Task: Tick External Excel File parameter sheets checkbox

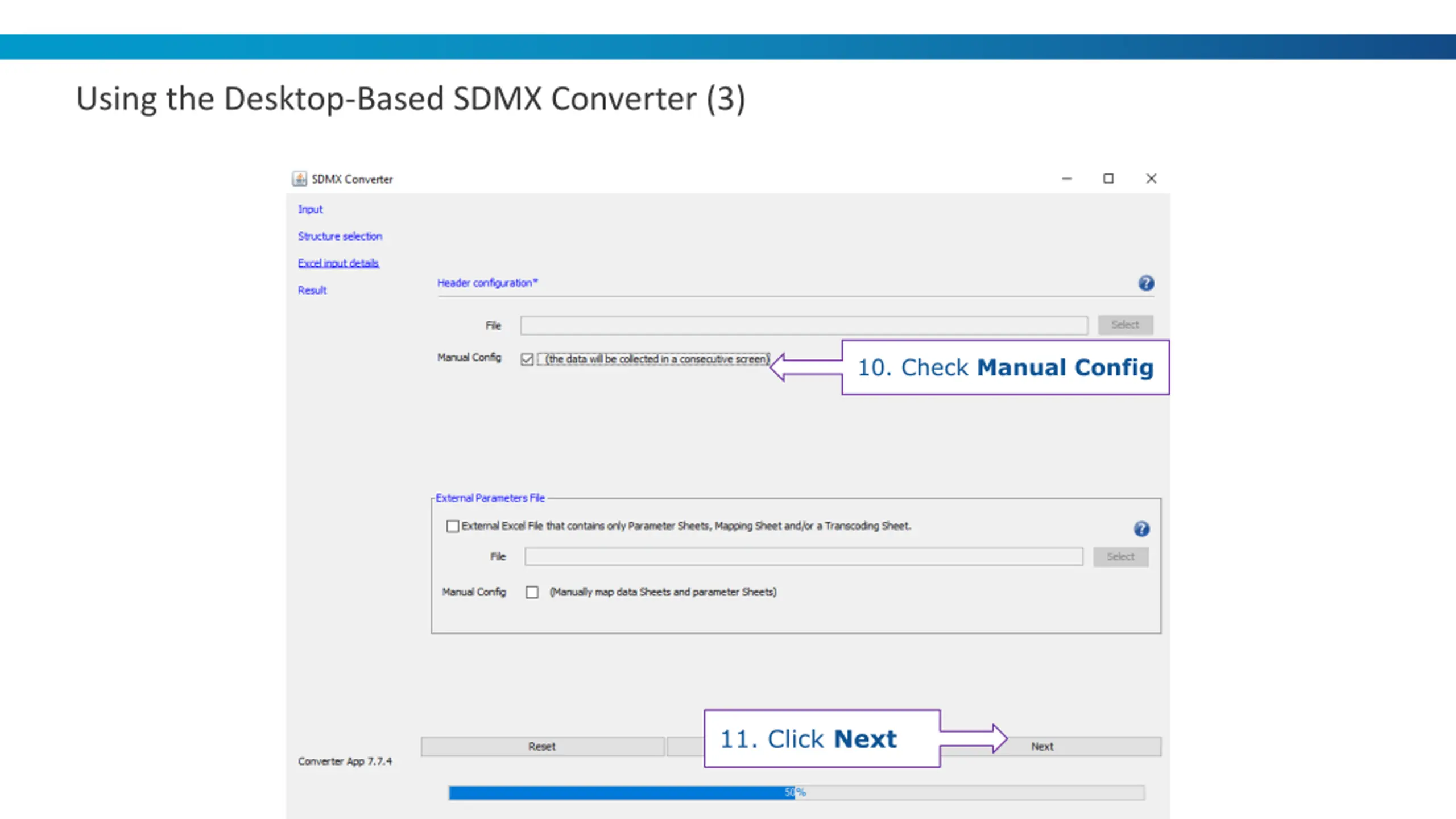Action: [x=453, y=526]
